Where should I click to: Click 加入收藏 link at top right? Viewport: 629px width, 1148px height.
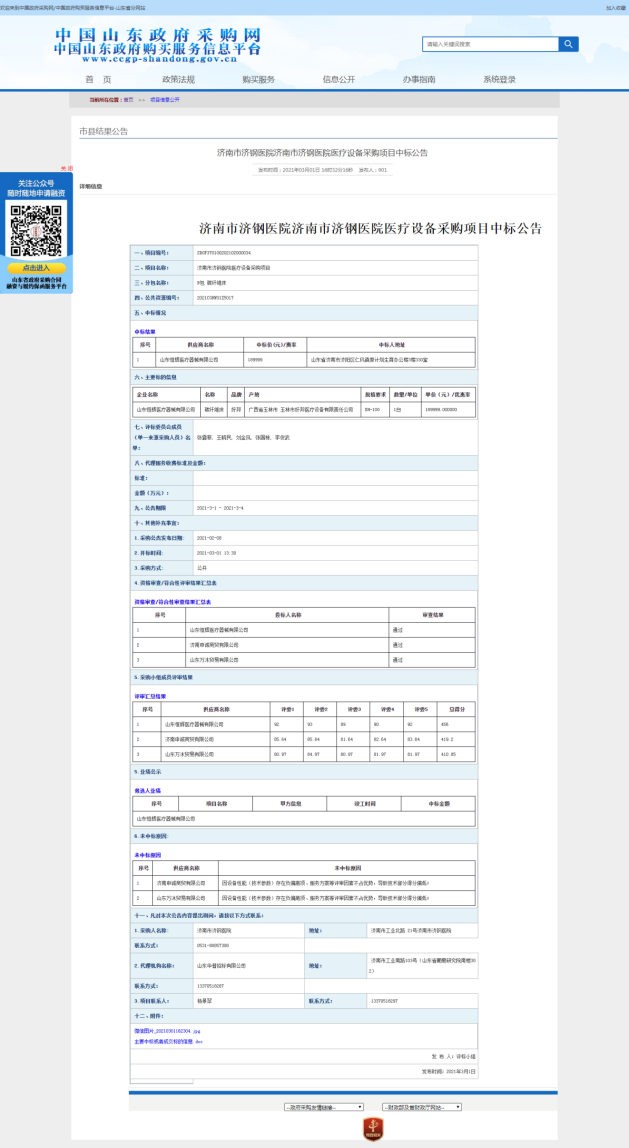pos(616,8)
